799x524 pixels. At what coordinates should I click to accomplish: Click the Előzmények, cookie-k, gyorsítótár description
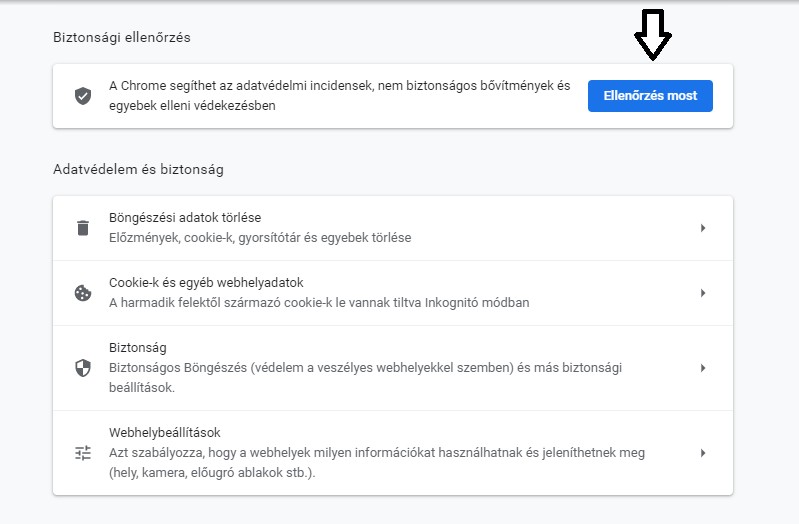[260, 238]
